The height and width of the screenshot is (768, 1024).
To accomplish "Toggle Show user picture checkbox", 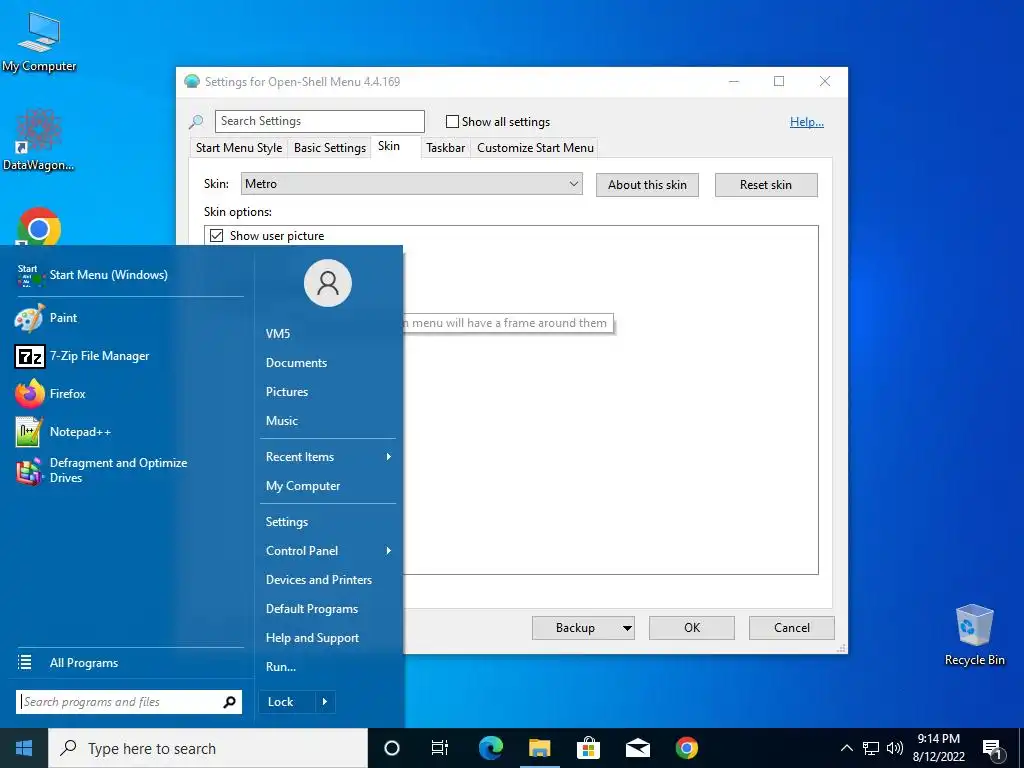I will point(217,236).
